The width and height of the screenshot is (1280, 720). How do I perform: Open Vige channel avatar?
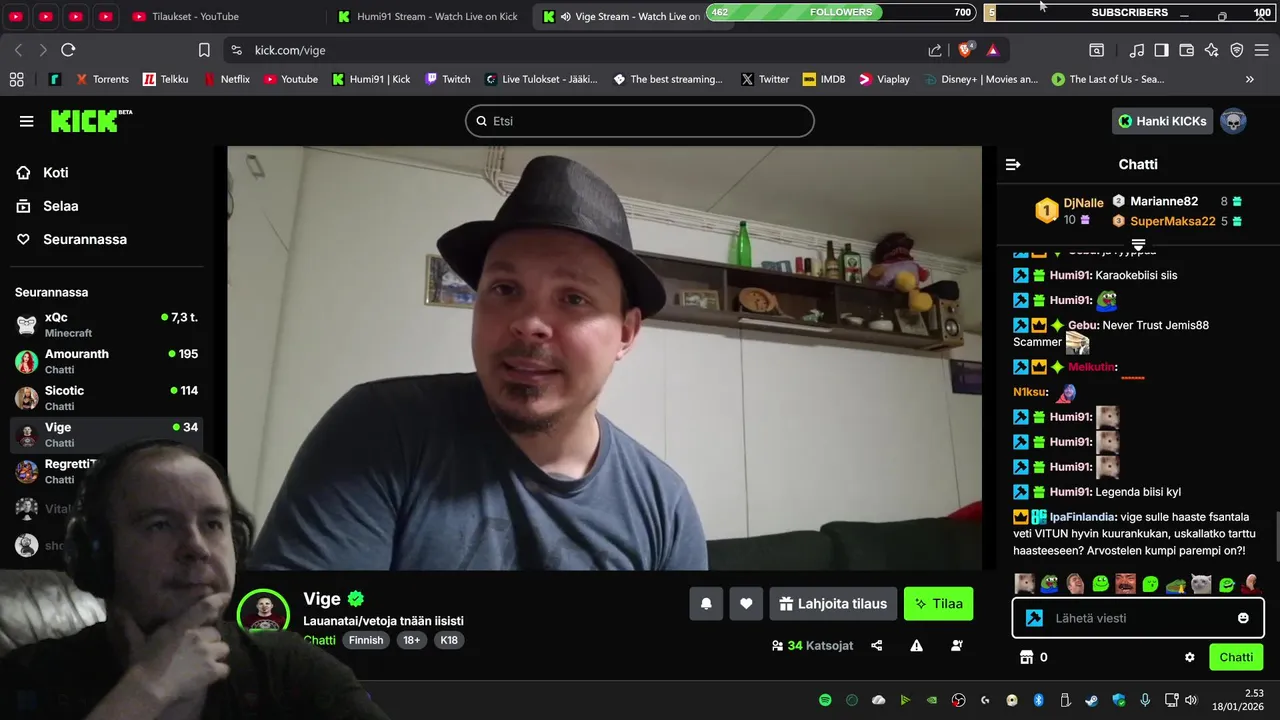tap(263, 613)
